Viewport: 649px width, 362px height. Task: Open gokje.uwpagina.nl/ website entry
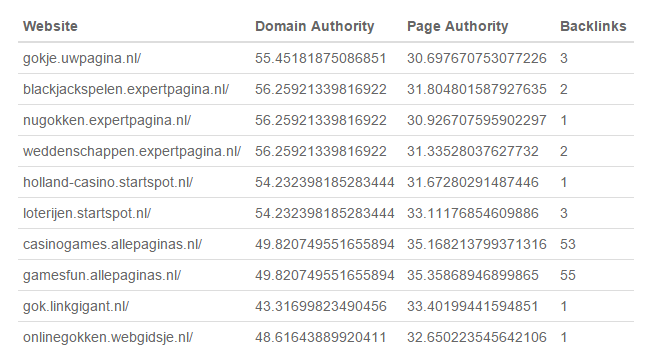(x=82, y=58)
